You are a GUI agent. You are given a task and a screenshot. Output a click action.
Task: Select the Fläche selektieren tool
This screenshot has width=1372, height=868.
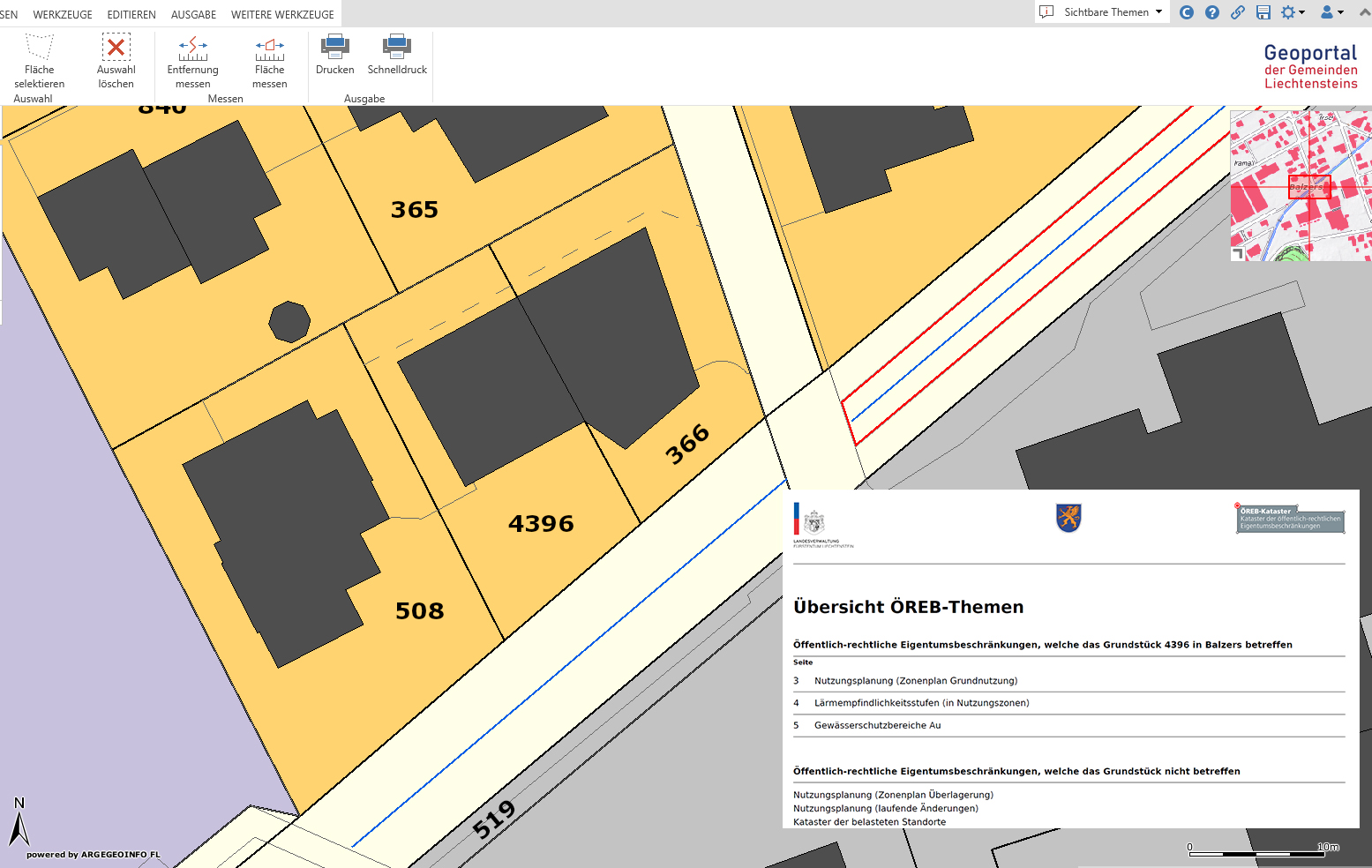(x=39, y=61)
